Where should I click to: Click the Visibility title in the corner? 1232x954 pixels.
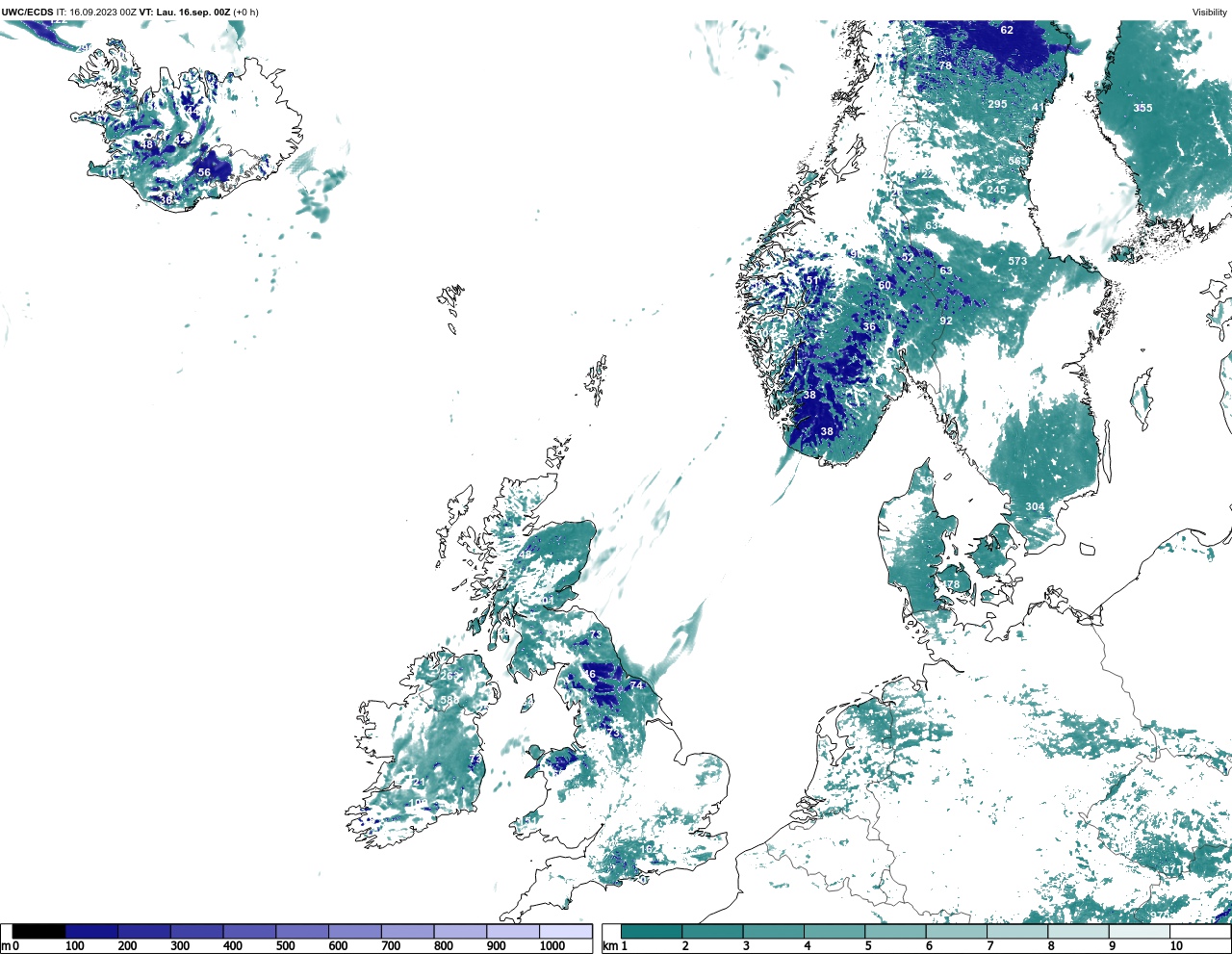click(x=1210, y=13)
